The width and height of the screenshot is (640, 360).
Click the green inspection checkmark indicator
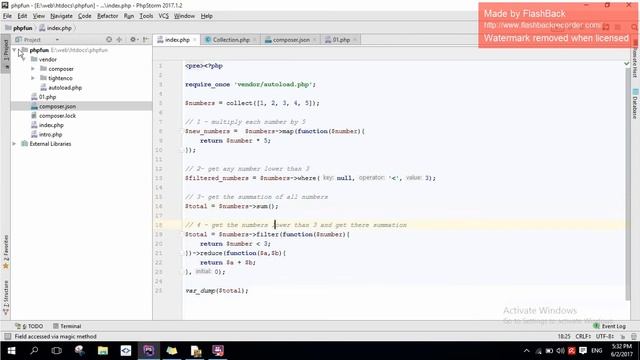click(x=627, y=64)
